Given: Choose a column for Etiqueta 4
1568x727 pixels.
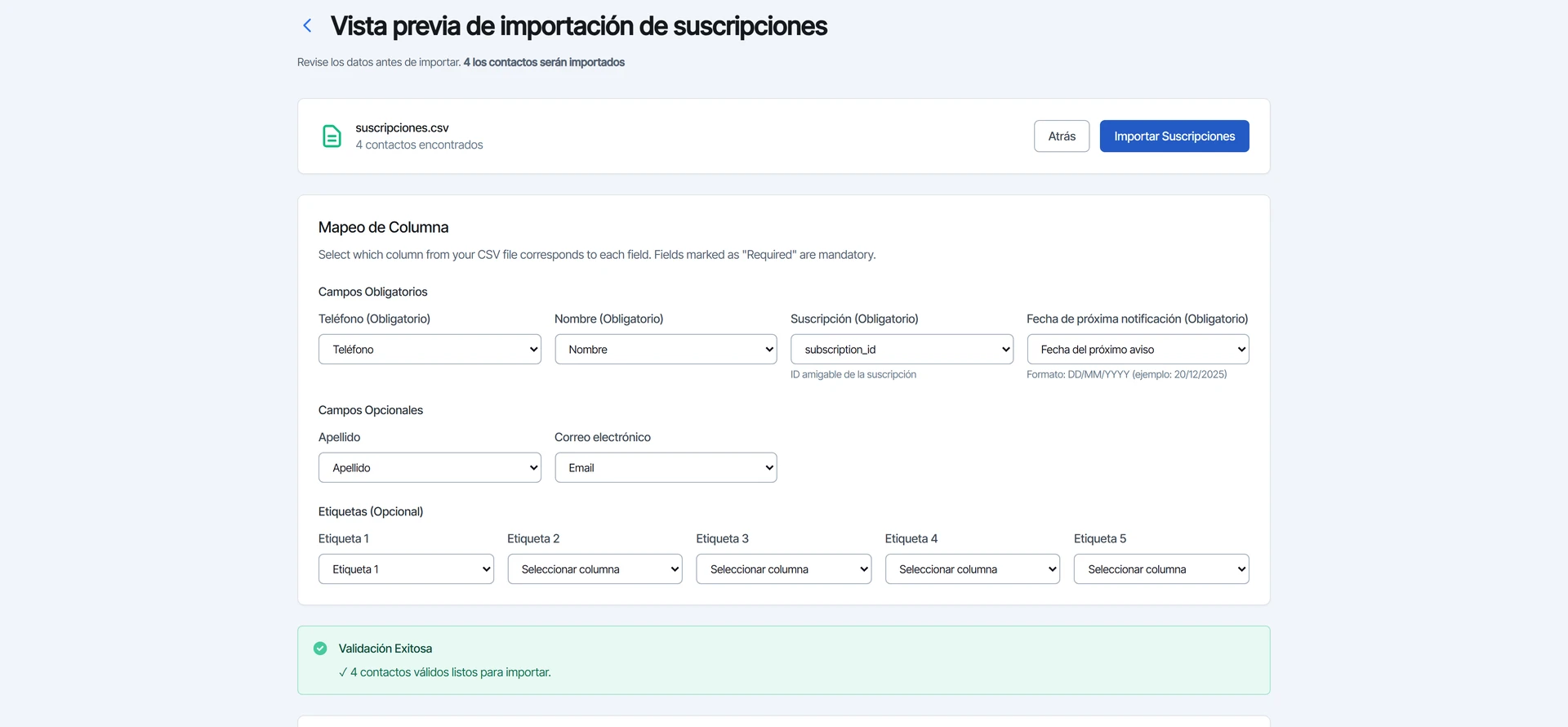Looking at the screenshot, I should (972, 569).
